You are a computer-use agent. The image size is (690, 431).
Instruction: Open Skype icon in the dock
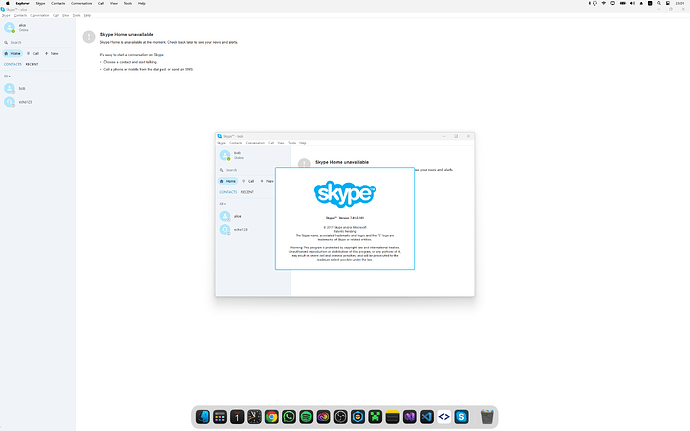click(461, 416)
